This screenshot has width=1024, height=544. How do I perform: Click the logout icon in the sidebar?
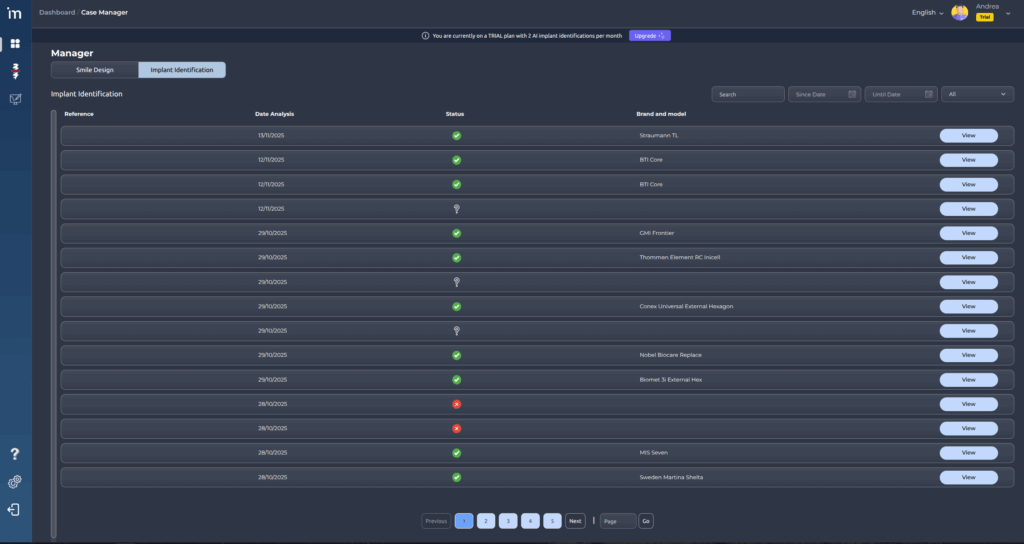[15, 510]
